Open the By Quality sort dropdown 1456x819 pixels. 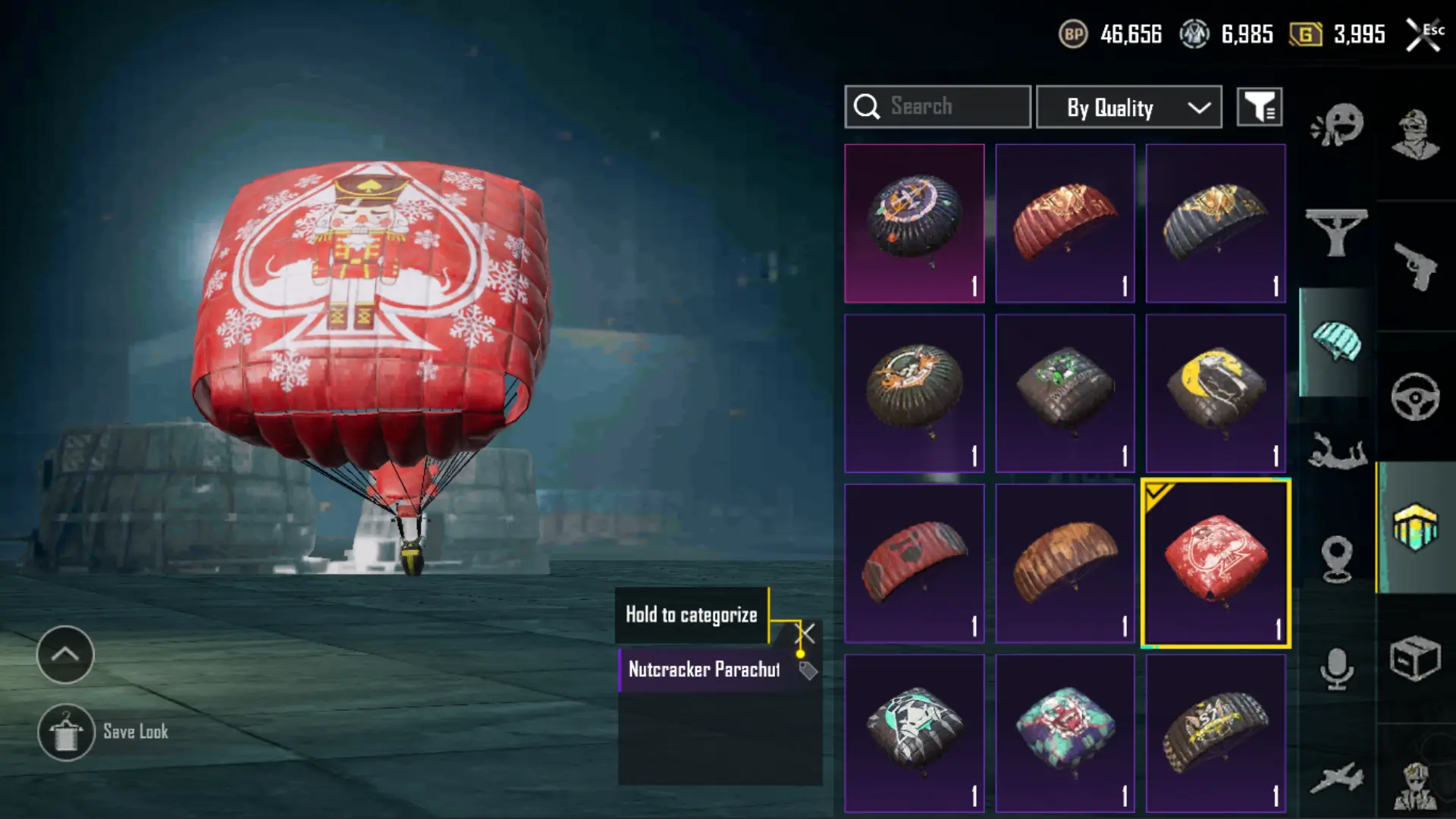pyautogui.click(x=1129, y=107)
